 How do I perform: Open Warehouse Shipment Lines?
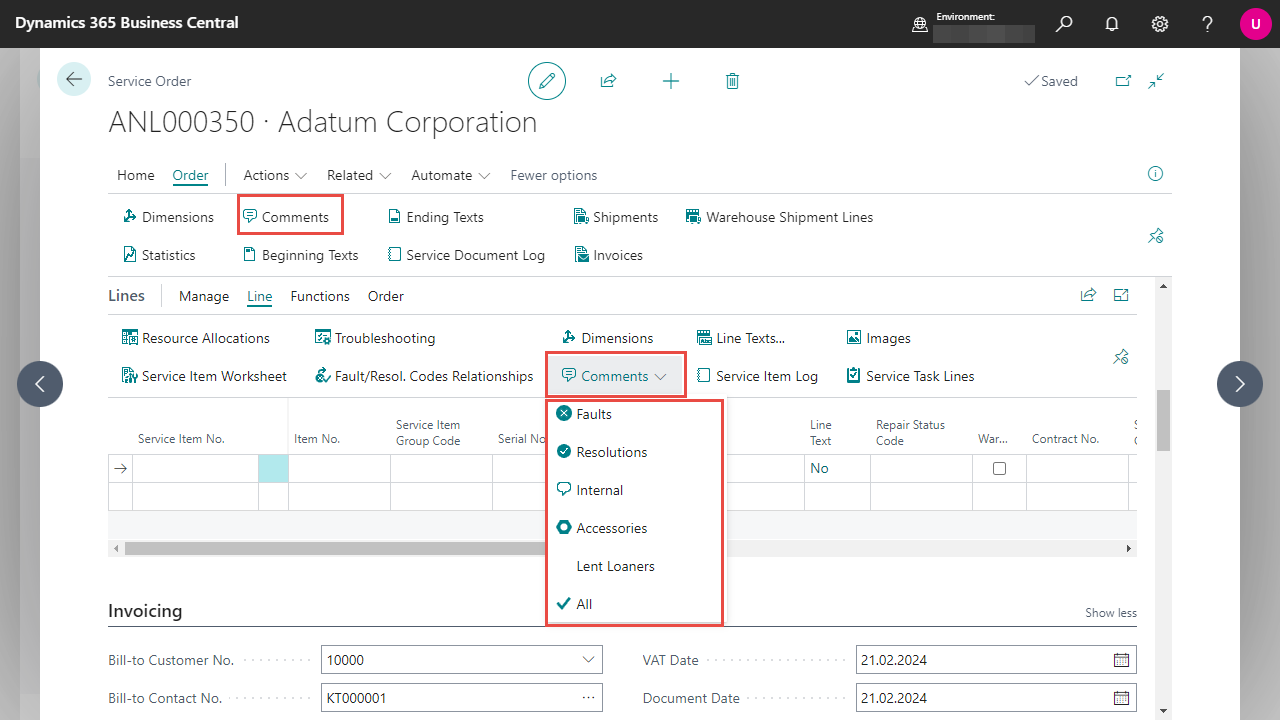779,217
